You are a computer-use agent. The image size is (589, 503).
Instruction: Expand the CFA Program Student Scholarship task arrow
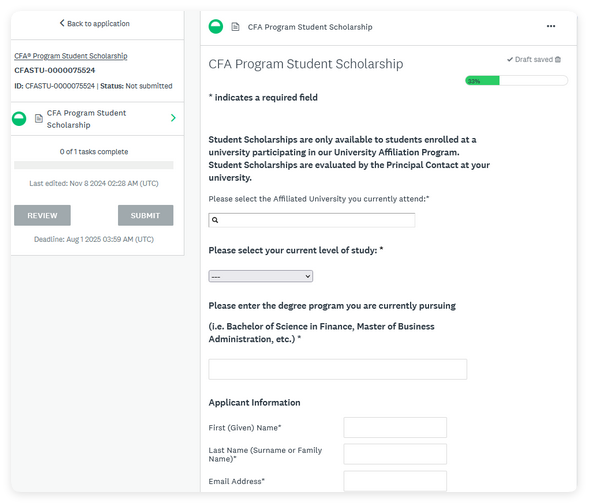pos(173,118)
